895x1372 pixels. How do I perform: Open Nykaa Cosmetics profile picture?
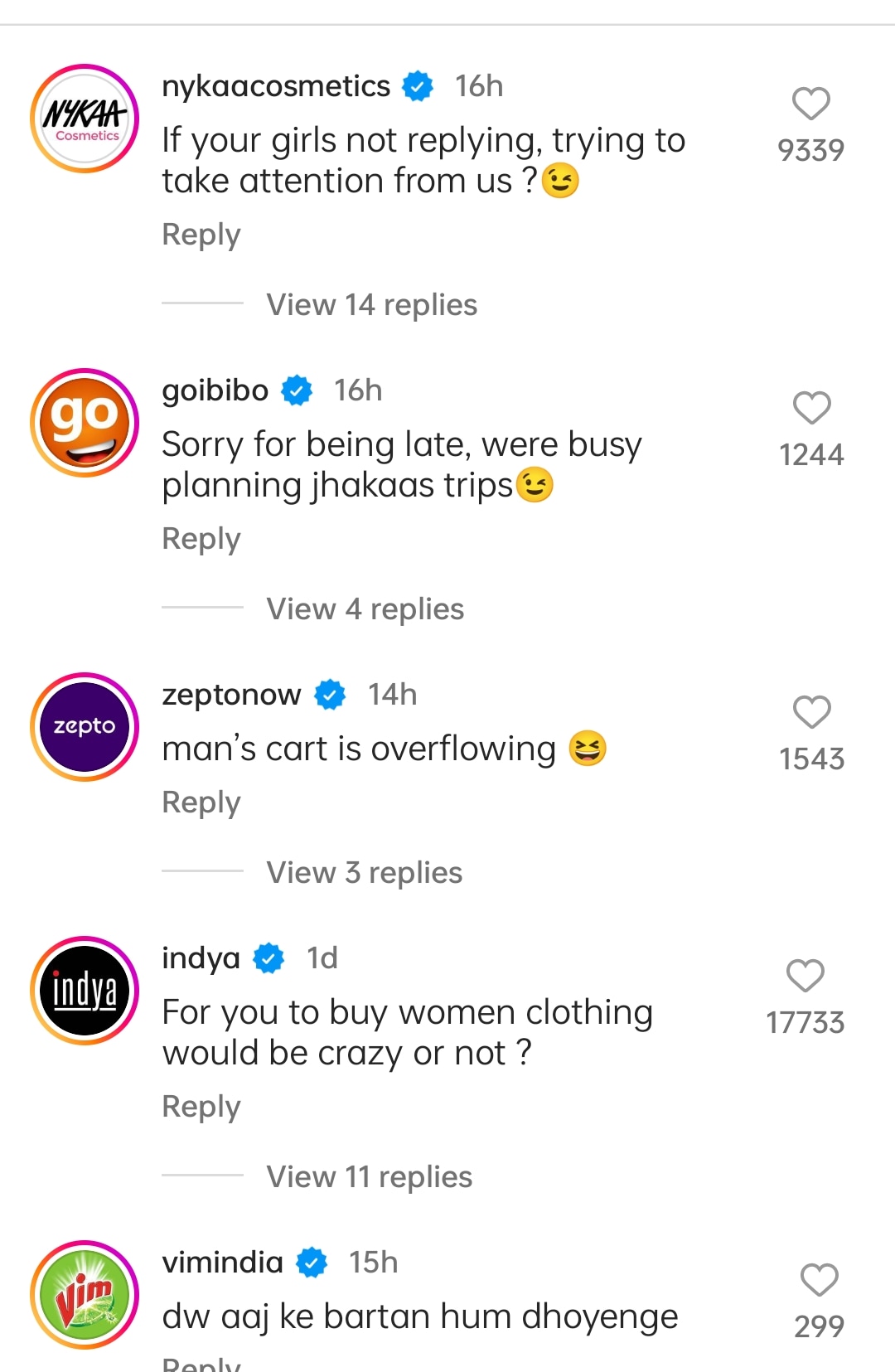85,119
